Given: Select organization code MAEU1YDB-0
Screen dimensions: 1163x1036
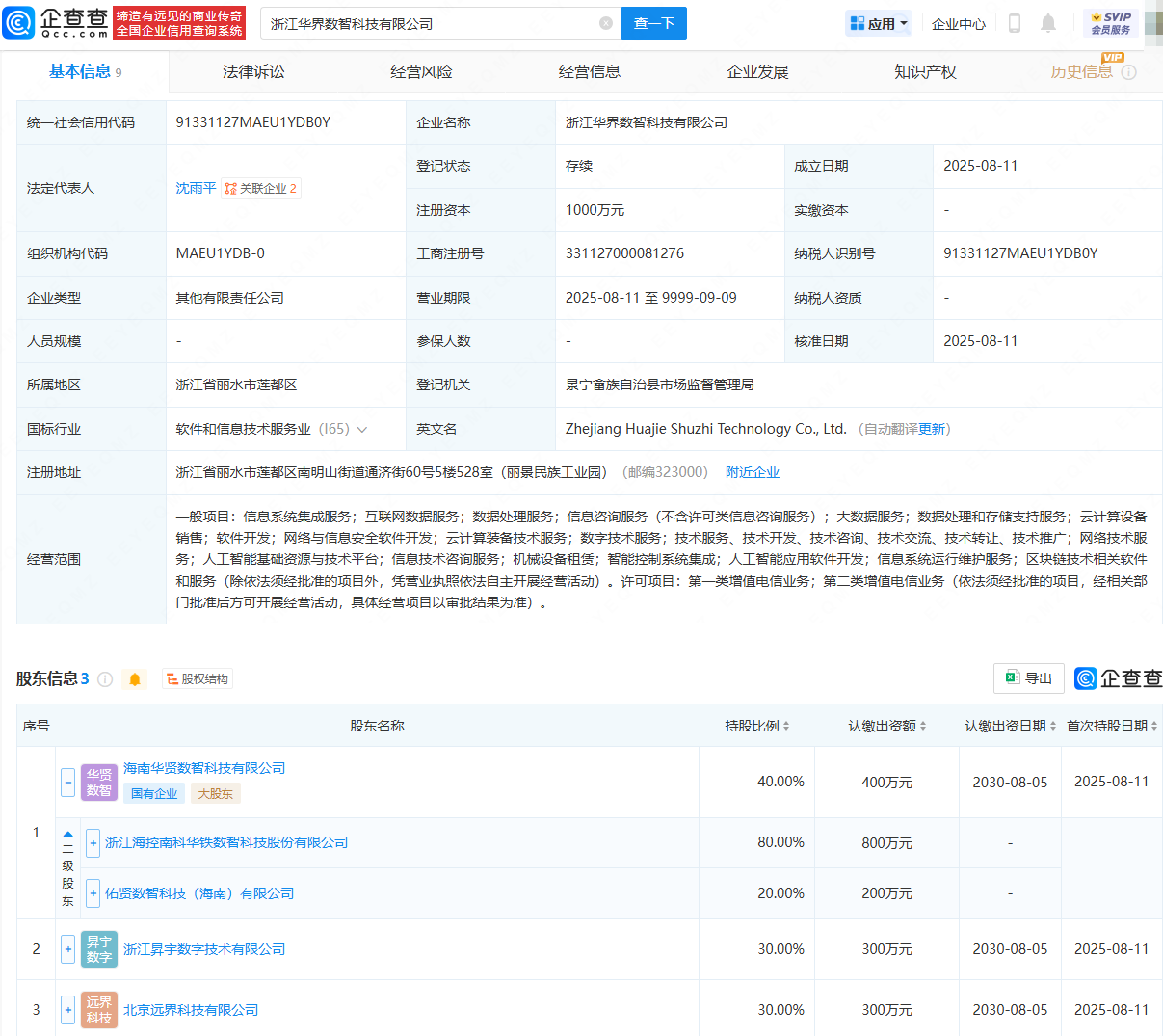Looking at the screenshot, I should [221, 253].
